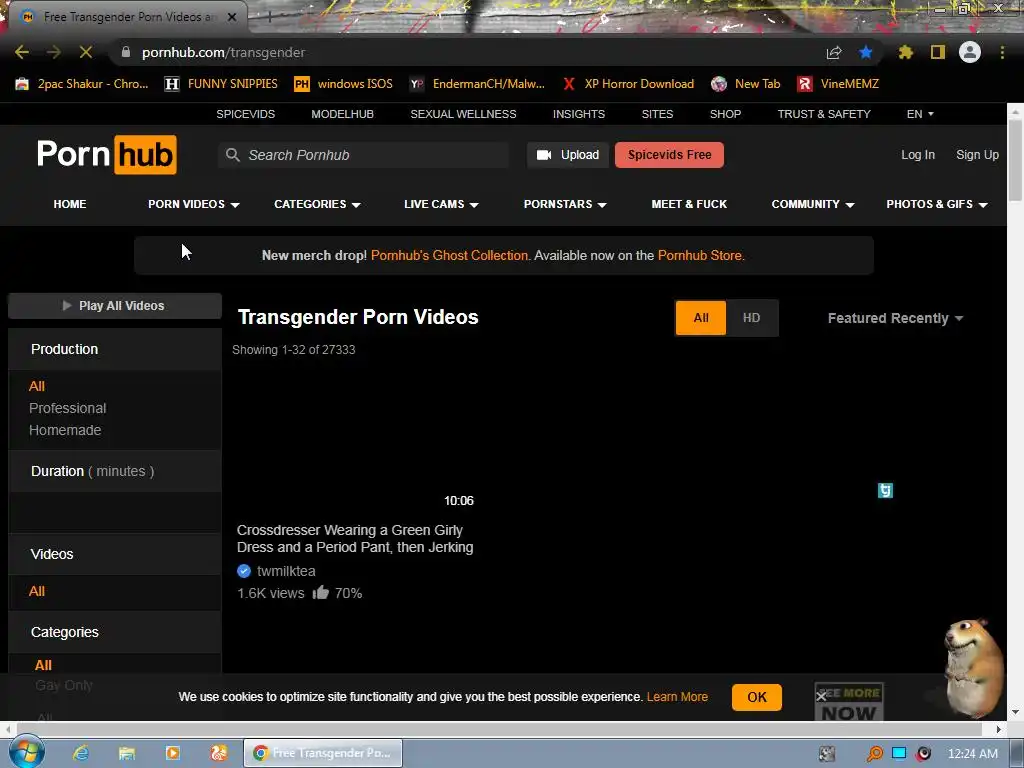Close the current browser tab
The width and height of the screenshot is (1024, 768).
tap(232, 17)
